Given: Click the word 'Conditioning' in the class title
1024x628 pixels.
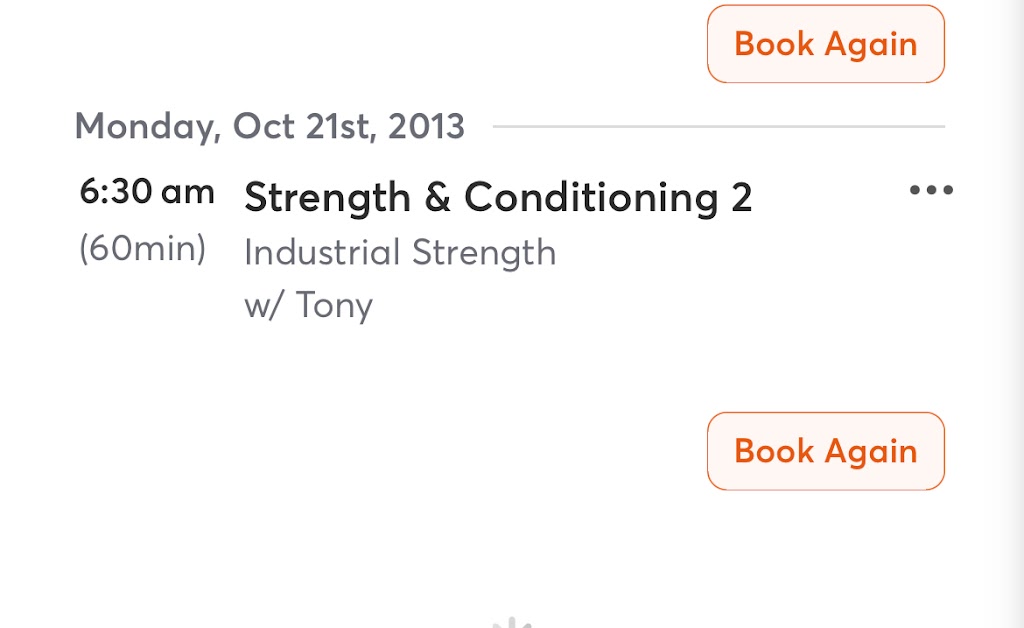Looking at the screenshot, I should 590,198.
